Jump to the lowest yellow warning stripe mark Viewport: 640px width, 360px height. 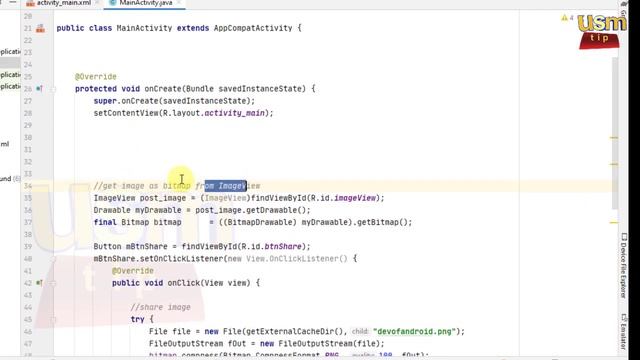613,223
